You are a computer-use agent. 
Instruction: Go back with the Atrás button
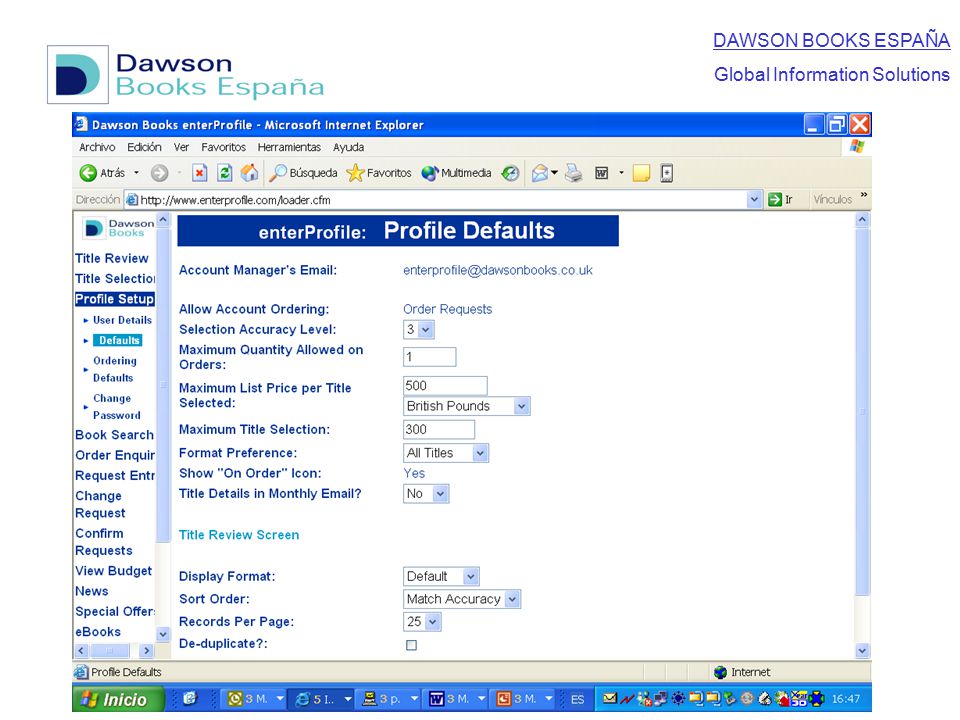point(102,173)
